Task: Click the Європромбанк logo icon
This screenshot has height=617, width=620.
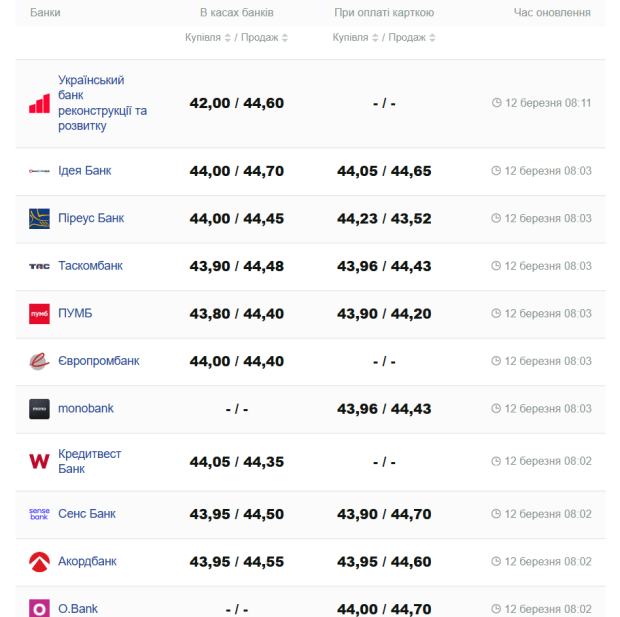Action: point(39,361)
